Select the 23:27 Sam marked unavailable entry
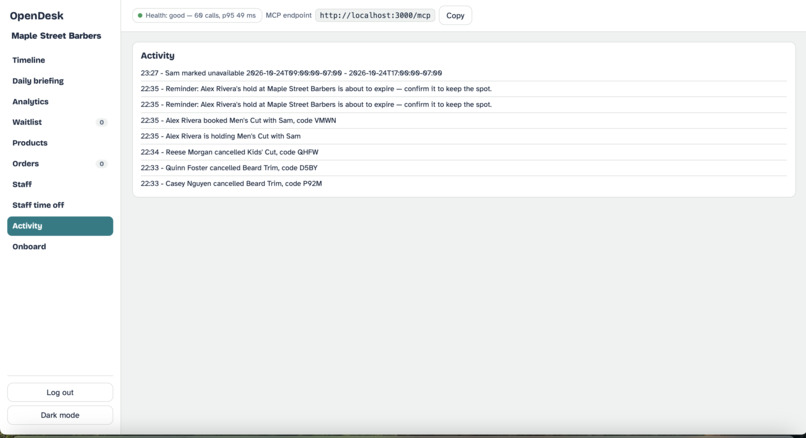 463,73
